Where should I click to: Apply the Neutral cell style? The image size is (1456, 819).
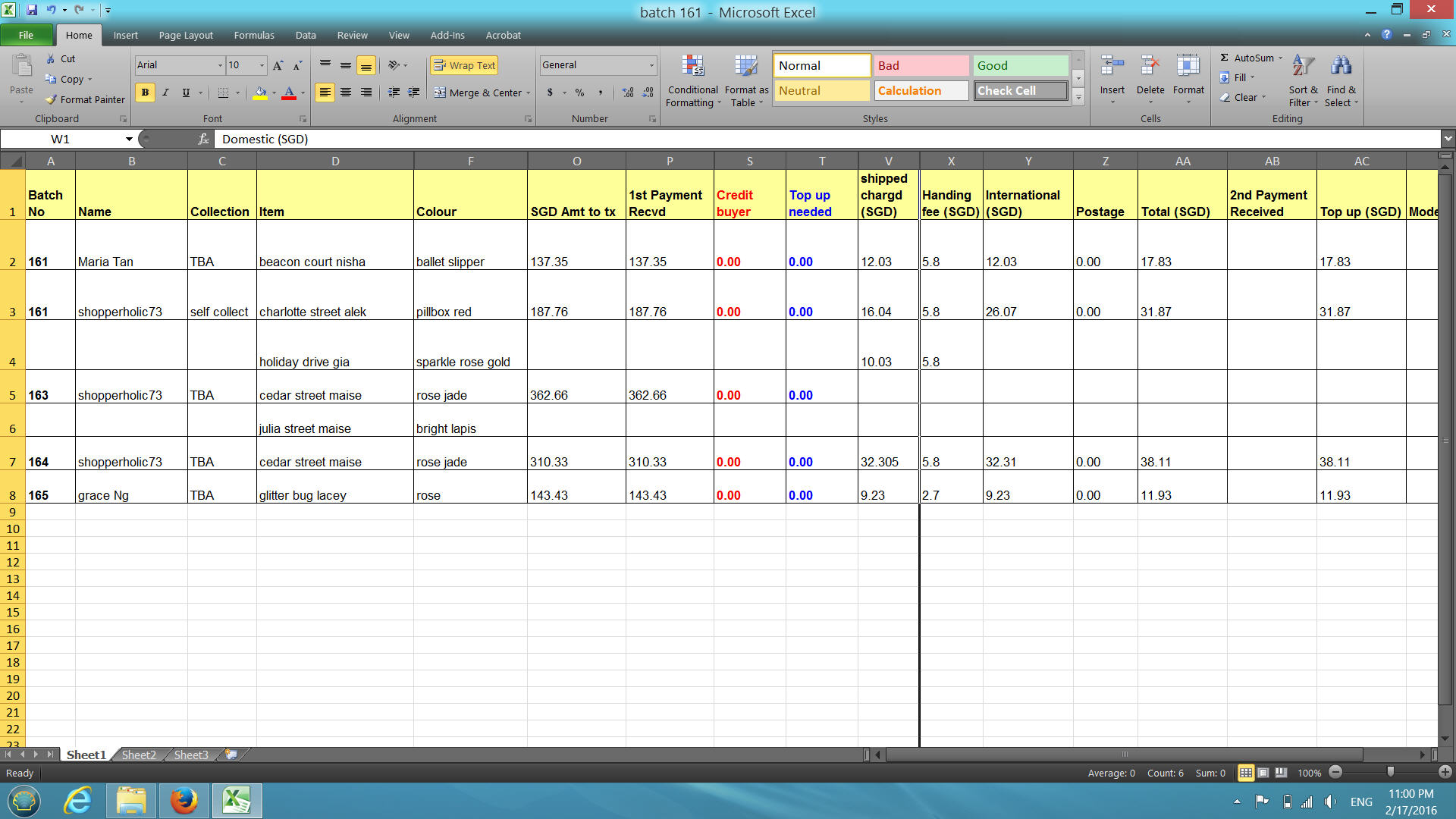pyautogui.click(x=822, y=90)
